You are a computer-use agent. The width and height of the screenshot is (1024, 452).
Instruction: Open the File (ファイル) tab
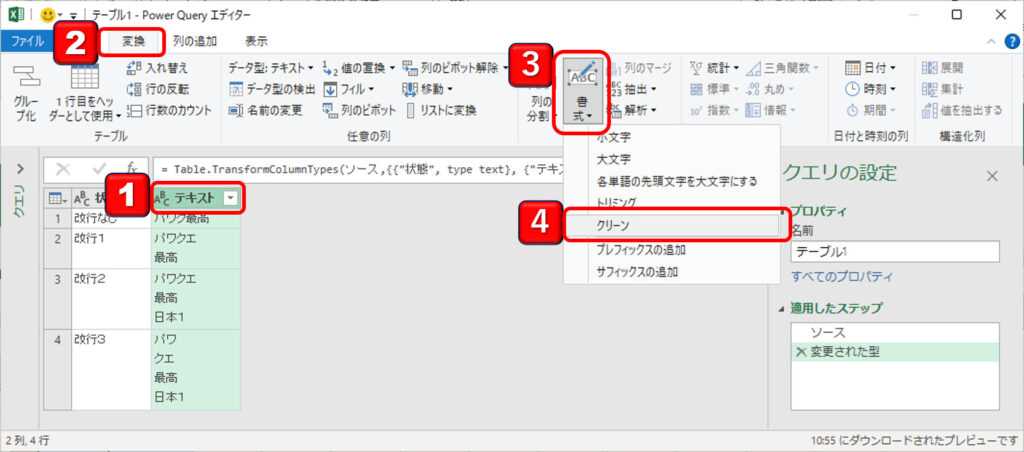coord(28,41)
